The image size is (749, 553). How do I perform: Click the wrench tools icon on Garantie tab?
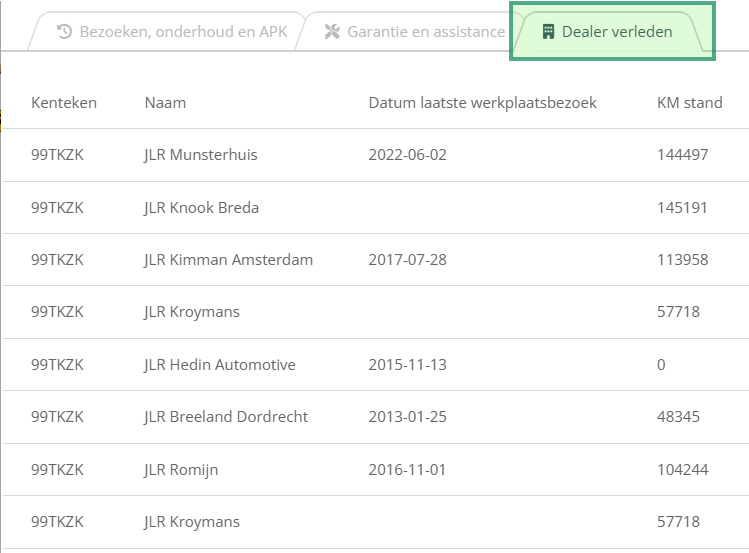pyautogui.click(x=332, y=32)
